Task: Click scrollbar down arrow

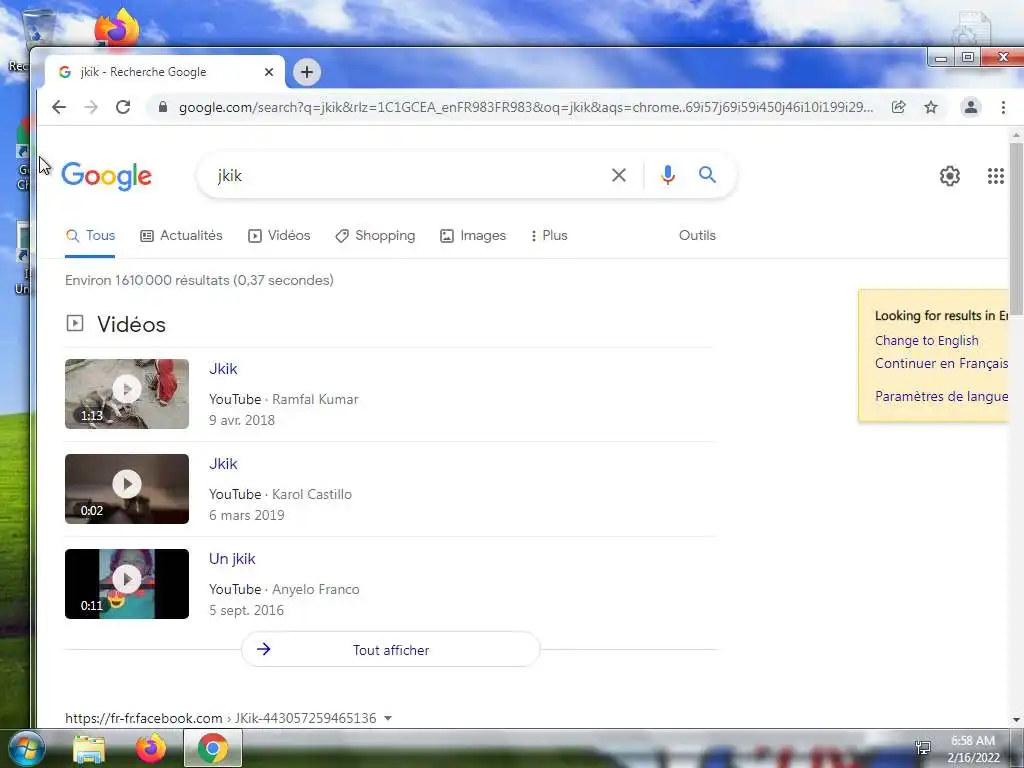Action: (1016, 720)
